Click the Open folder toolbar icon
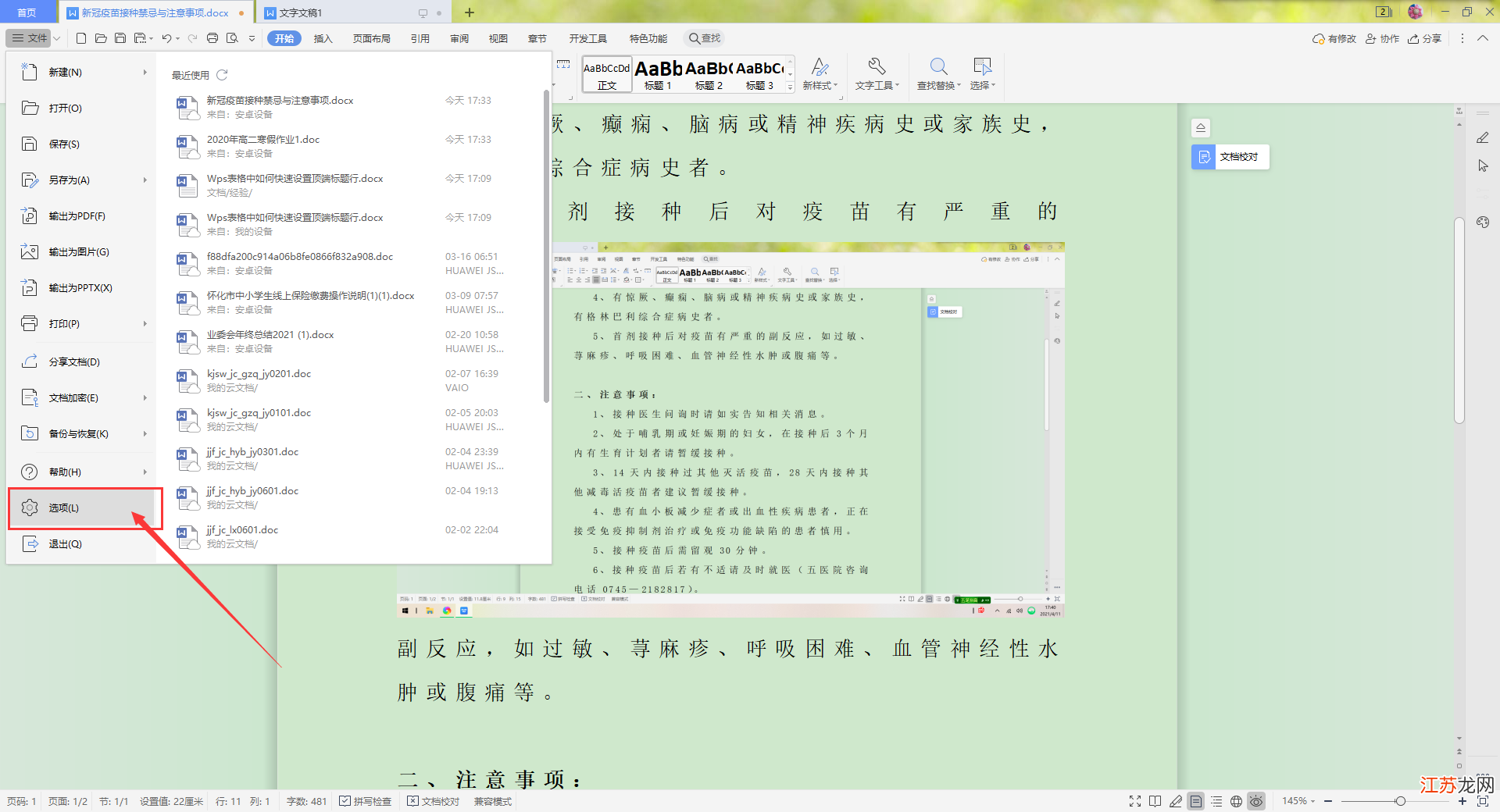1500x812 pixels. coord(101,38)
